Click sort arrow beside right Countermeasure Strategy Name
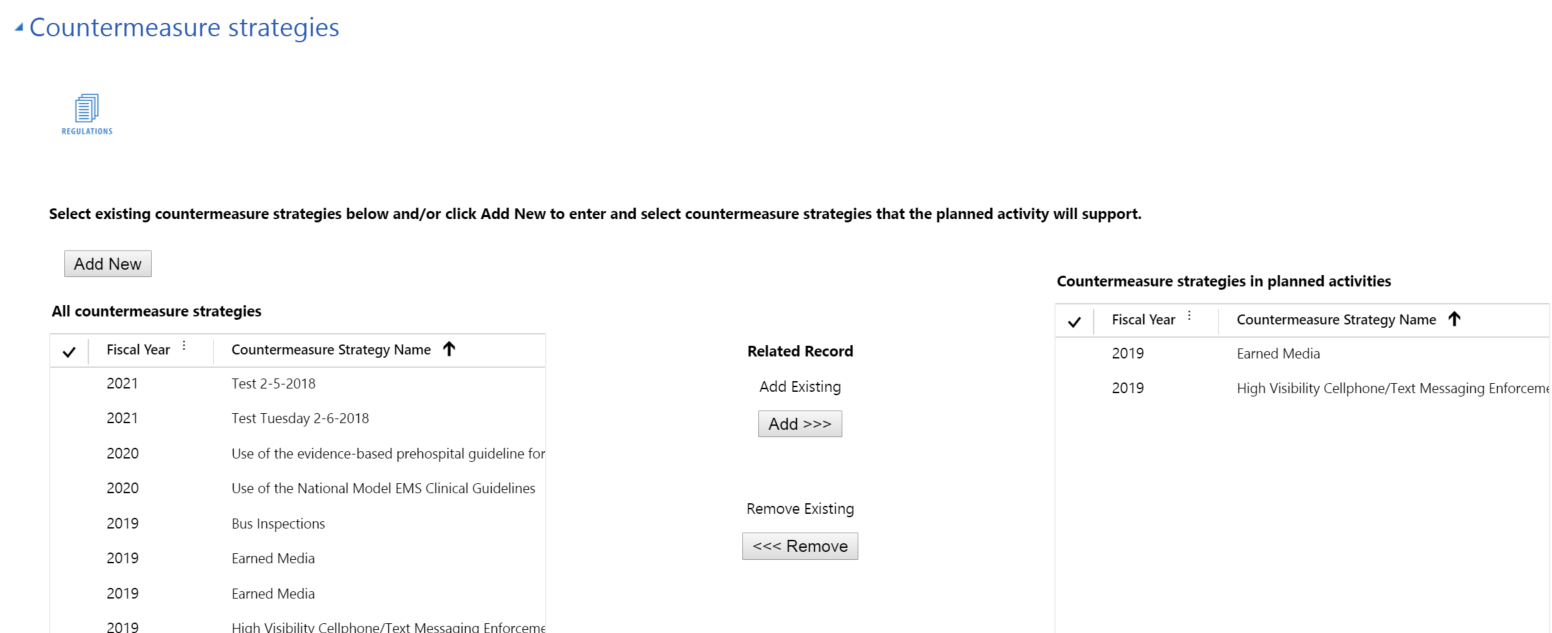 click(x=1454, y=319)
